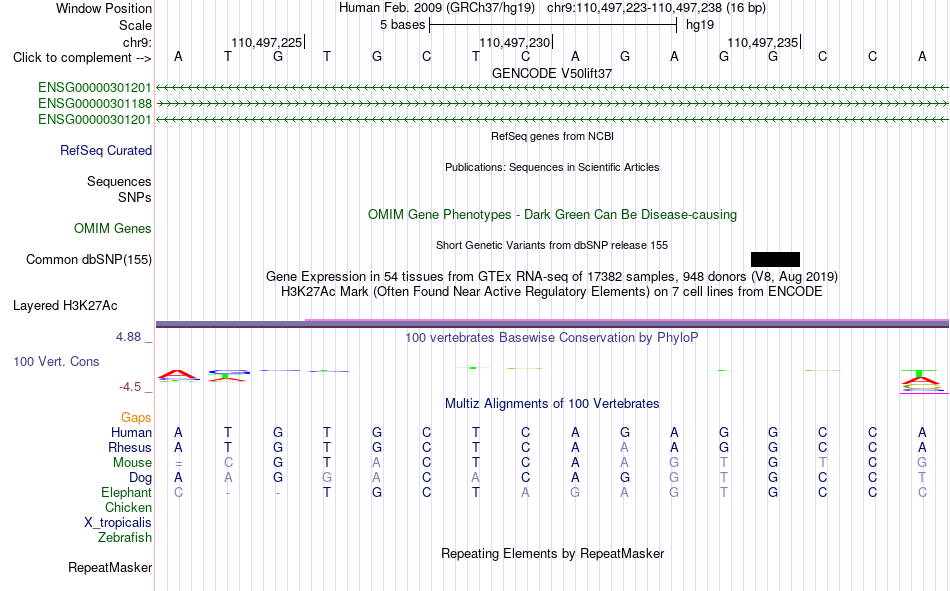This screenshot has height=591, width=950.
Task: Click the OMIM Gene Phenotypes title
Action: tap(553, 215)
